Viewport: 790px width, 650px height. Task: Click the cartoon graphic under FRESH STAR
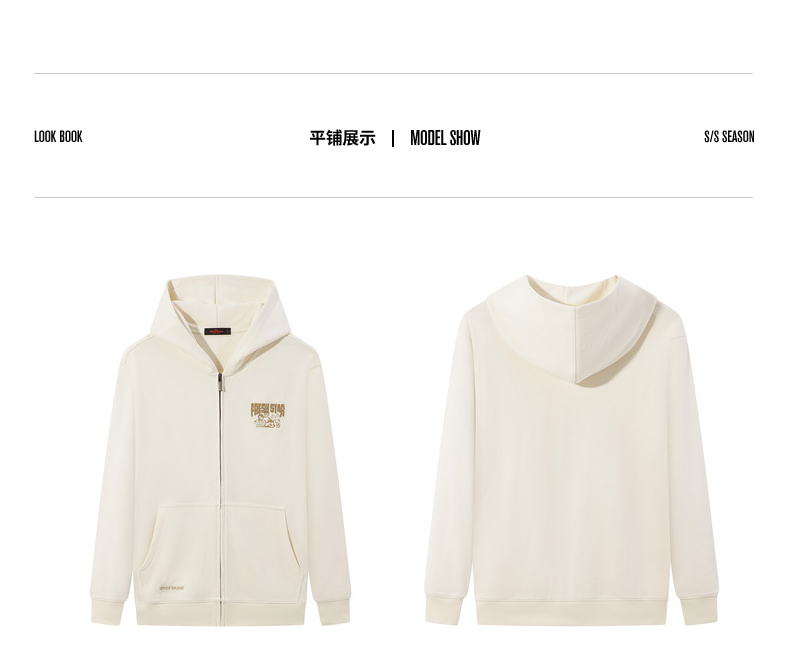[x=268, y=423]
